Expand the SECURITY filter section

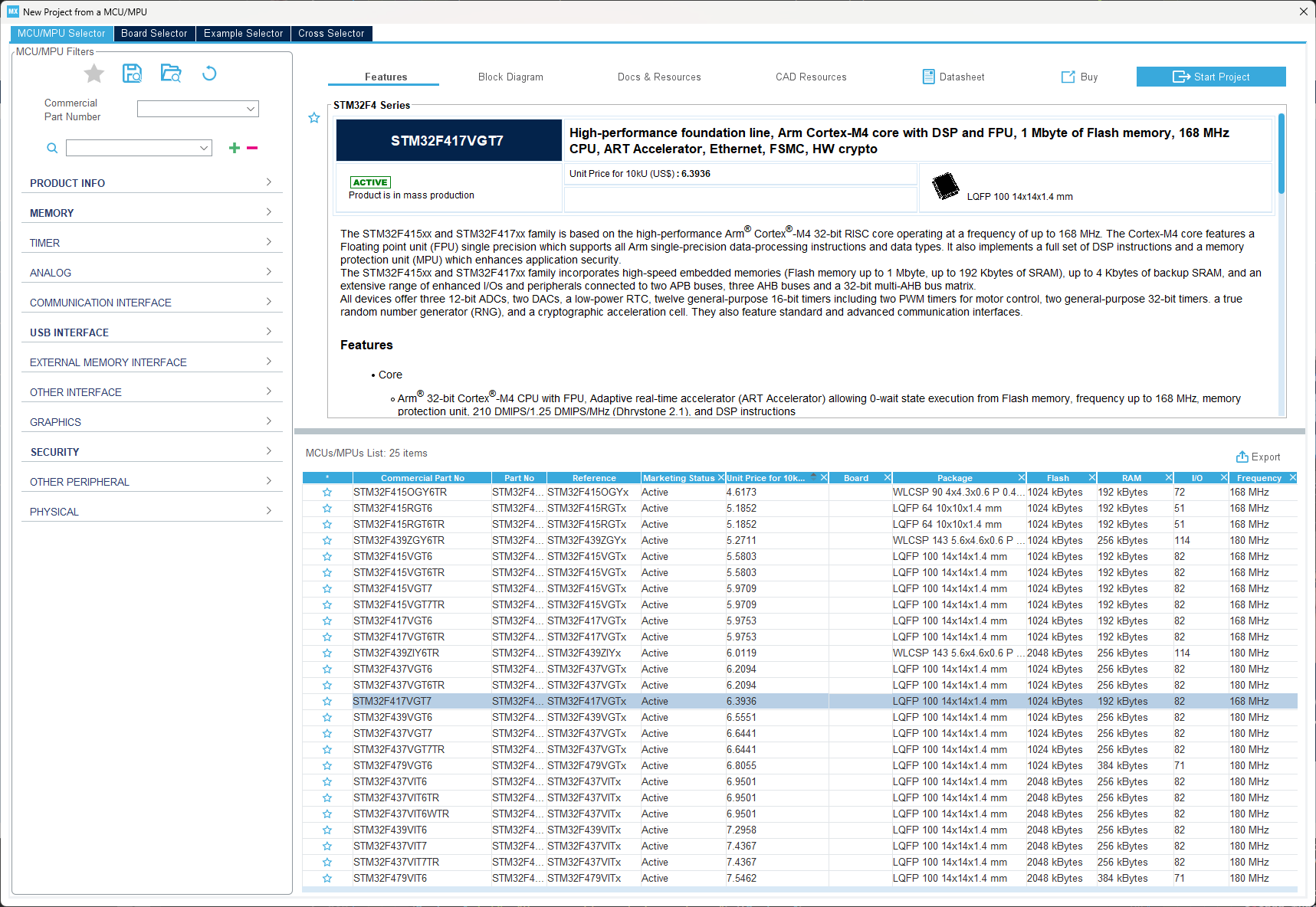(x=152, y=452)
